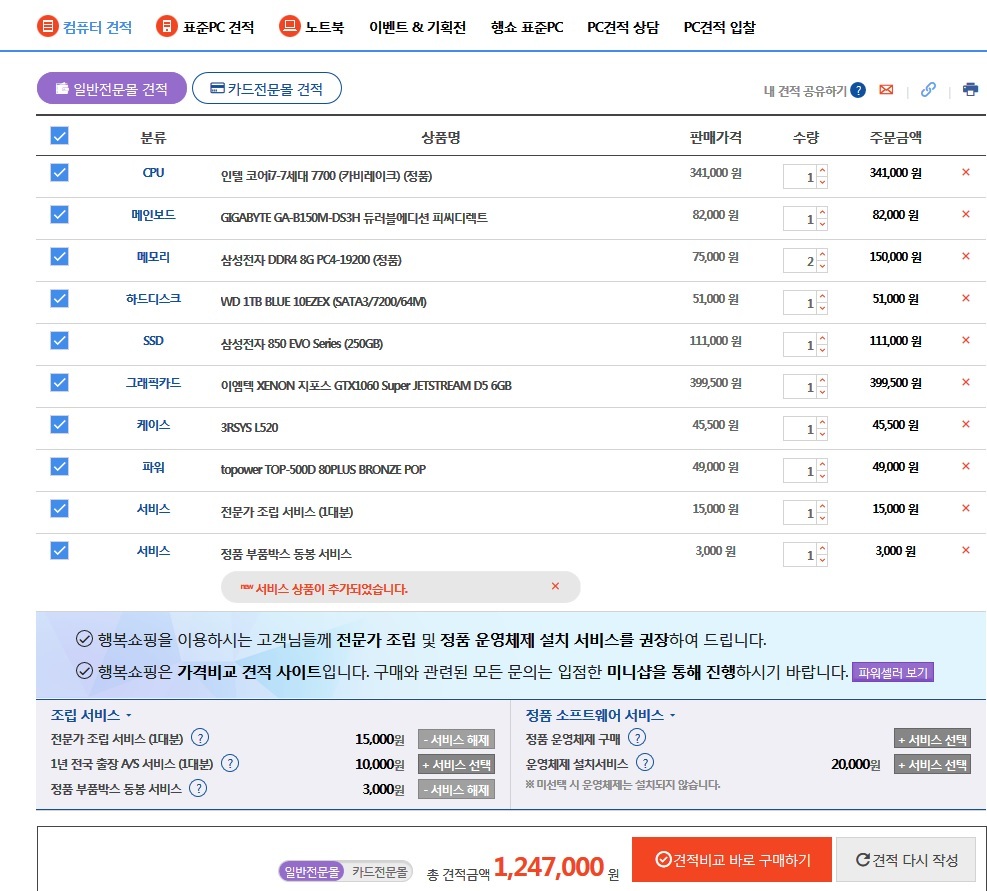The image size is (987, 891).
Task: Remove the 그래픽카드 item with red X
Action: 966,382
